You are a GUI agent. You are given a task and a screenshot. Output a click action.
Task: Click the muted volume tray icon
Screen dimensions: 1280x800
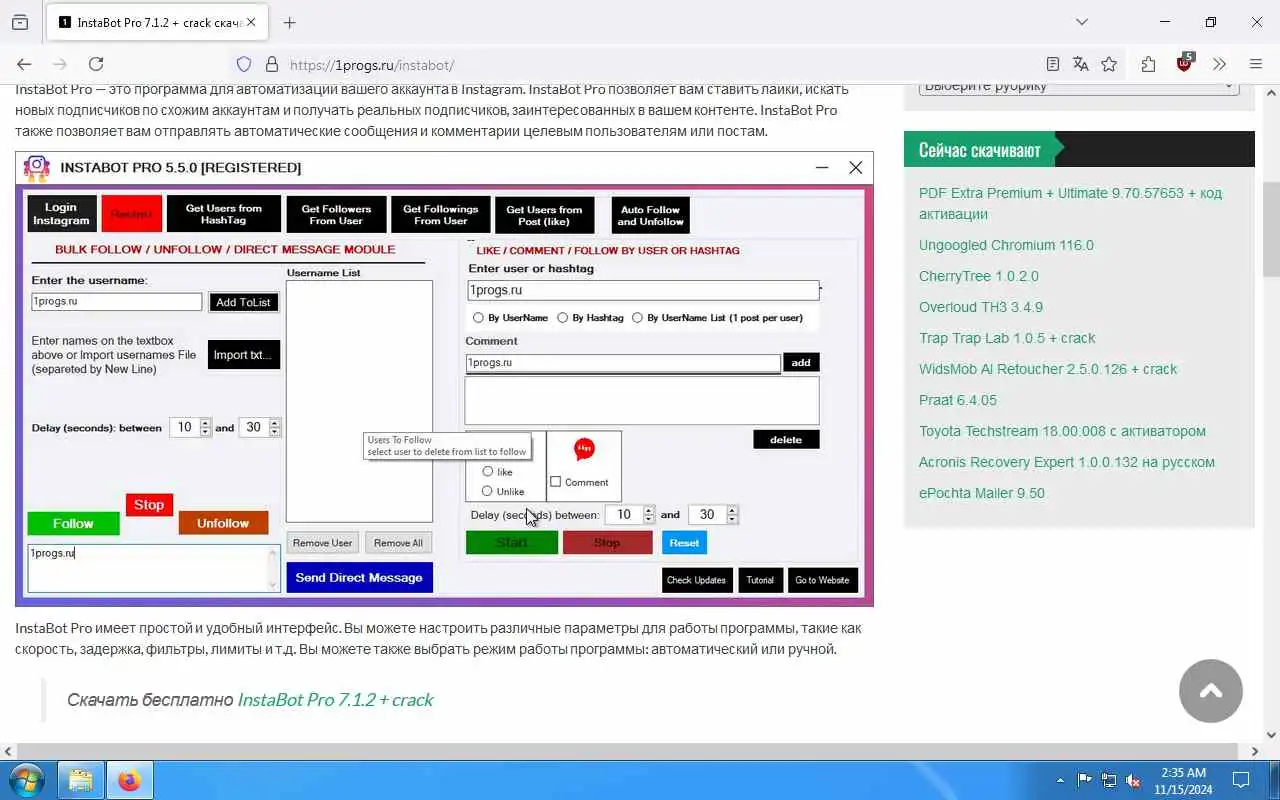(x=1133, y=780)
